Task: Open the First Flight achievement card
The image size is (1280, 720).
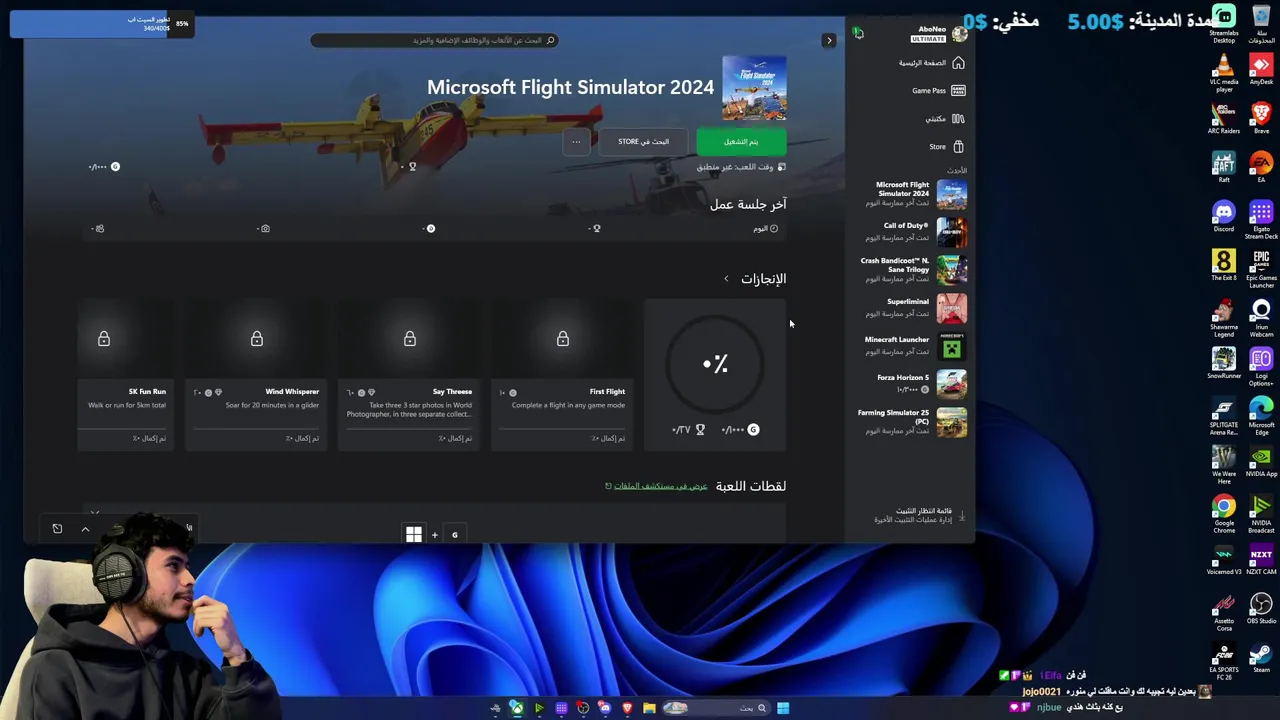Action: (x=563, y=375)
